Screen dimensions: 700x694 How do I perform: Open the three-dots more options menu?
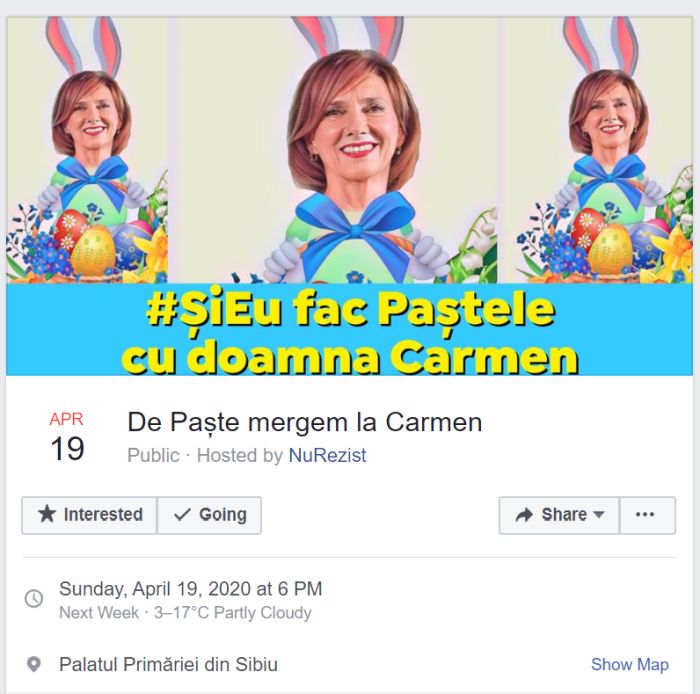point(647,515)
